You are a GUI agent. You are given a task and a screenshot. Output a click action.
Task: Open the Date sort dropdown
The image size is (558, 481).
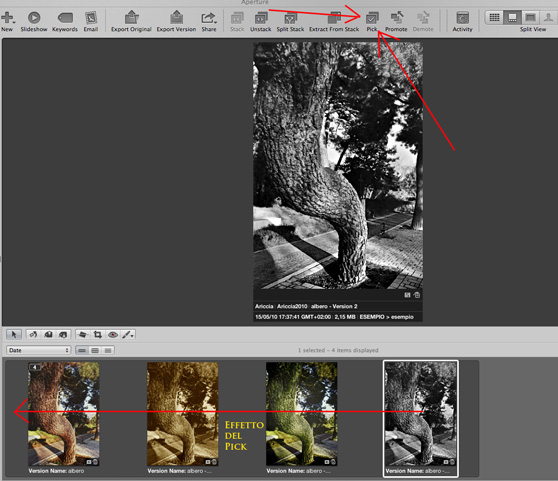click(x=38, y=350)
